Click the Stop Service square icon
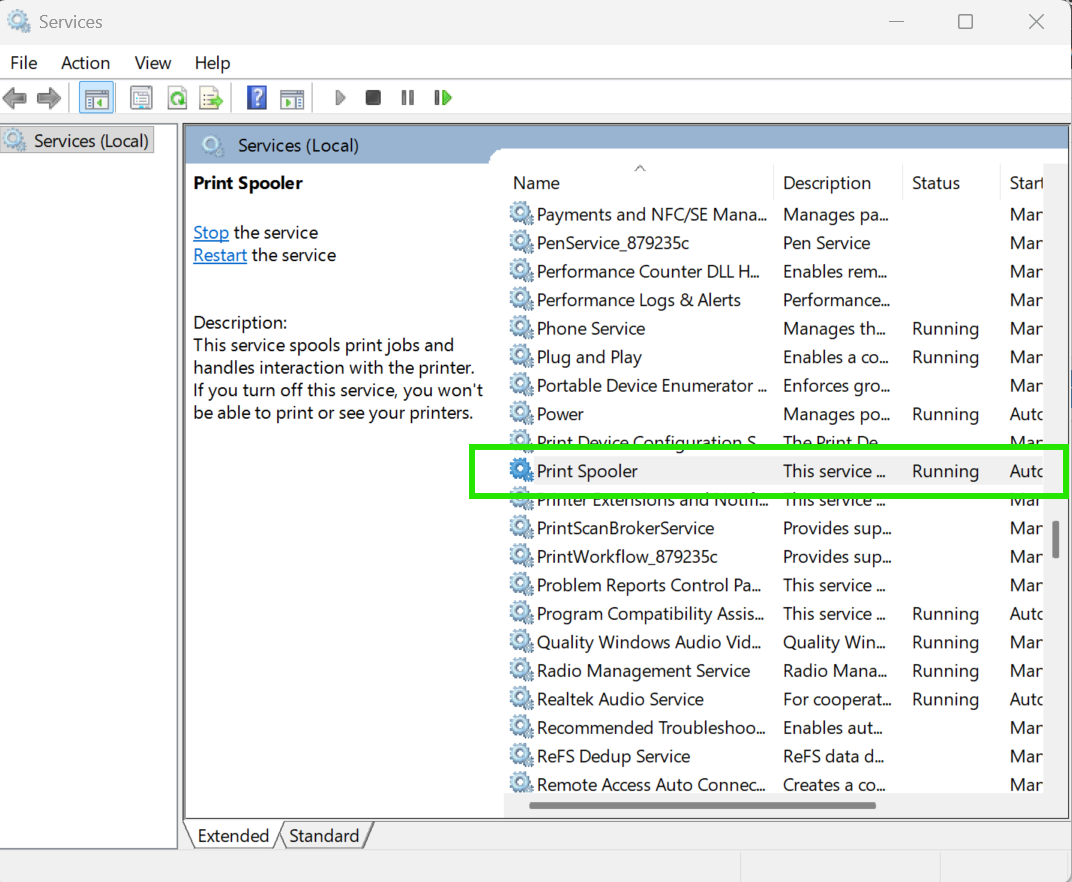 coord(373,98)
